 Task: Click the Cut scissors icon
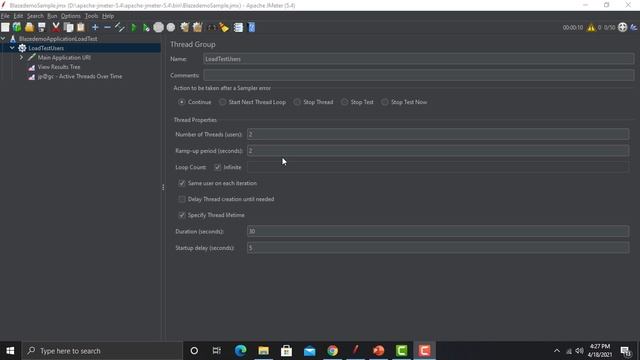point(56,27)
